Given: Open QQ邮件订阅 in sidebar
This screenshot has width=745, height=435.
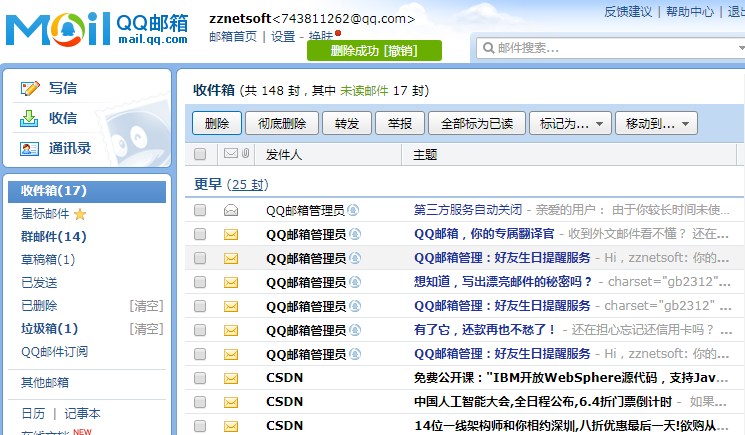Looking at the screenshot, I should pyautogui.click(x=55, y=352).
